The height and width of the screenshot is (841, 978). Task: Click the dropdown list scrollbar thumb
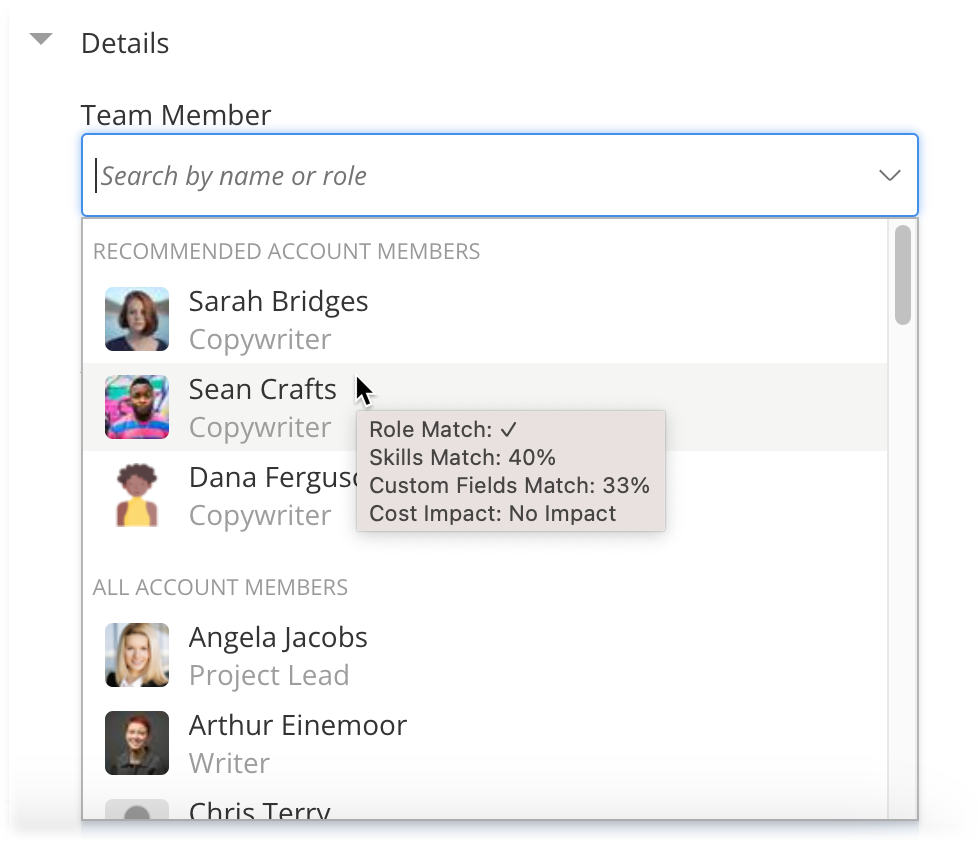click(903, 275)
